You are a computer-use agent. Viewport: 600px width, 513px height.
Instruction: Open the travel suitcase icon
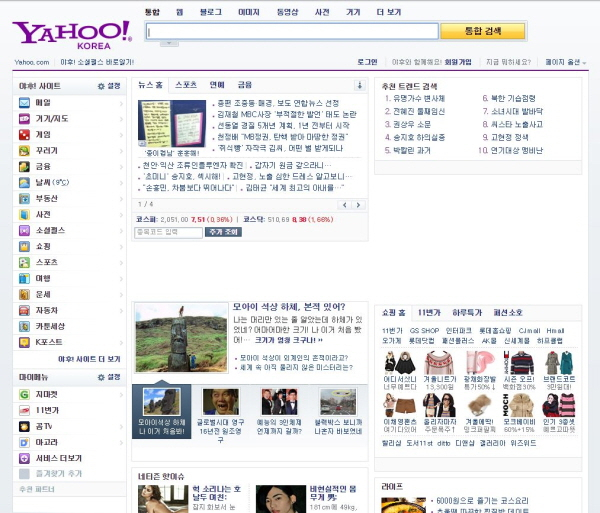[x=24, y=278]
